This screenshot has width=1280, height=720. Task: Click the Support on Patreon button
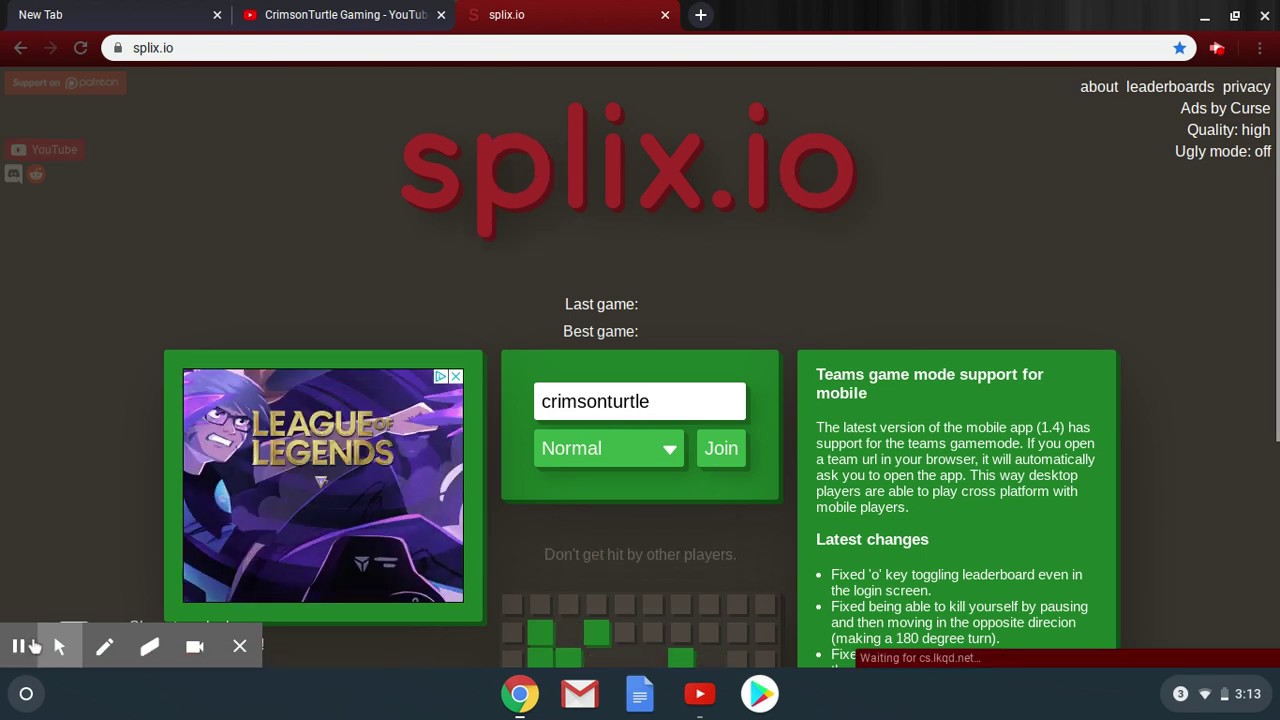click(65, 83)
